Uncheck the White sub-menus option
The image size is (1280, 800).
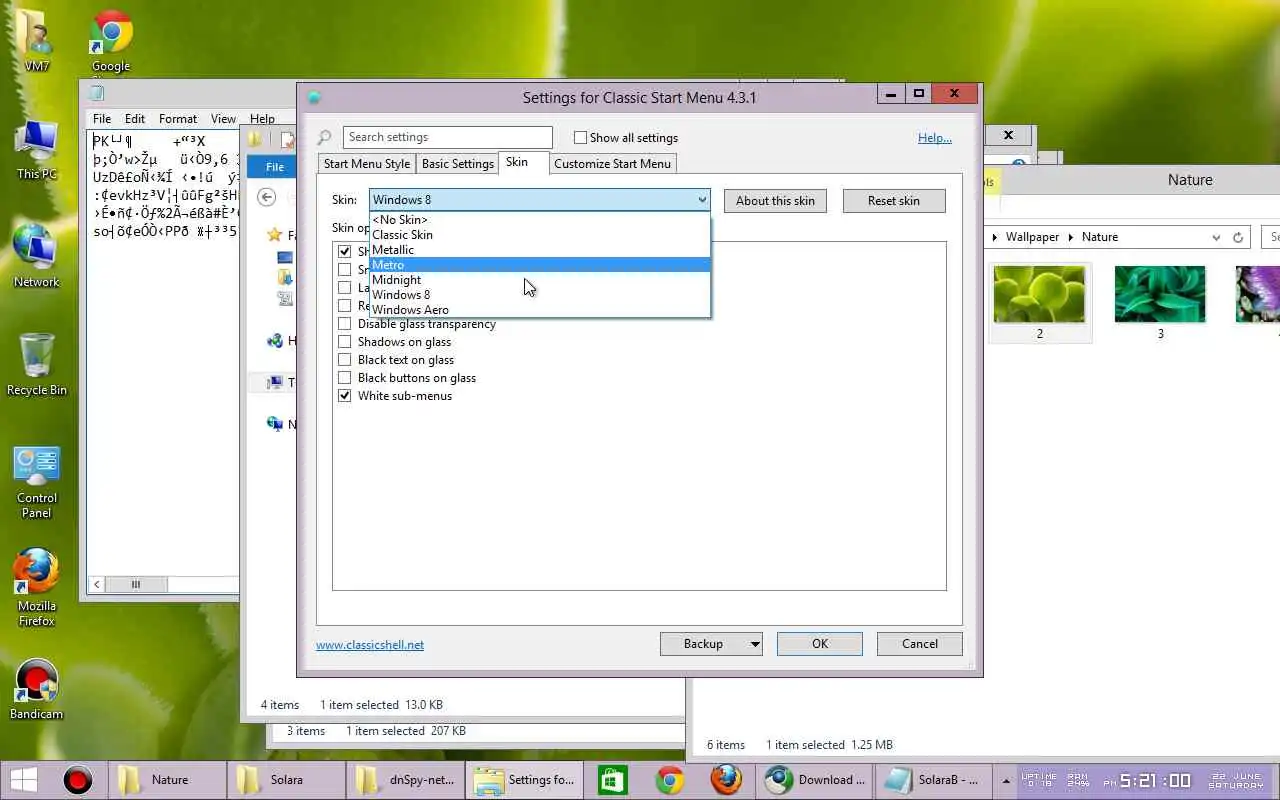click(x=345, y=396)
